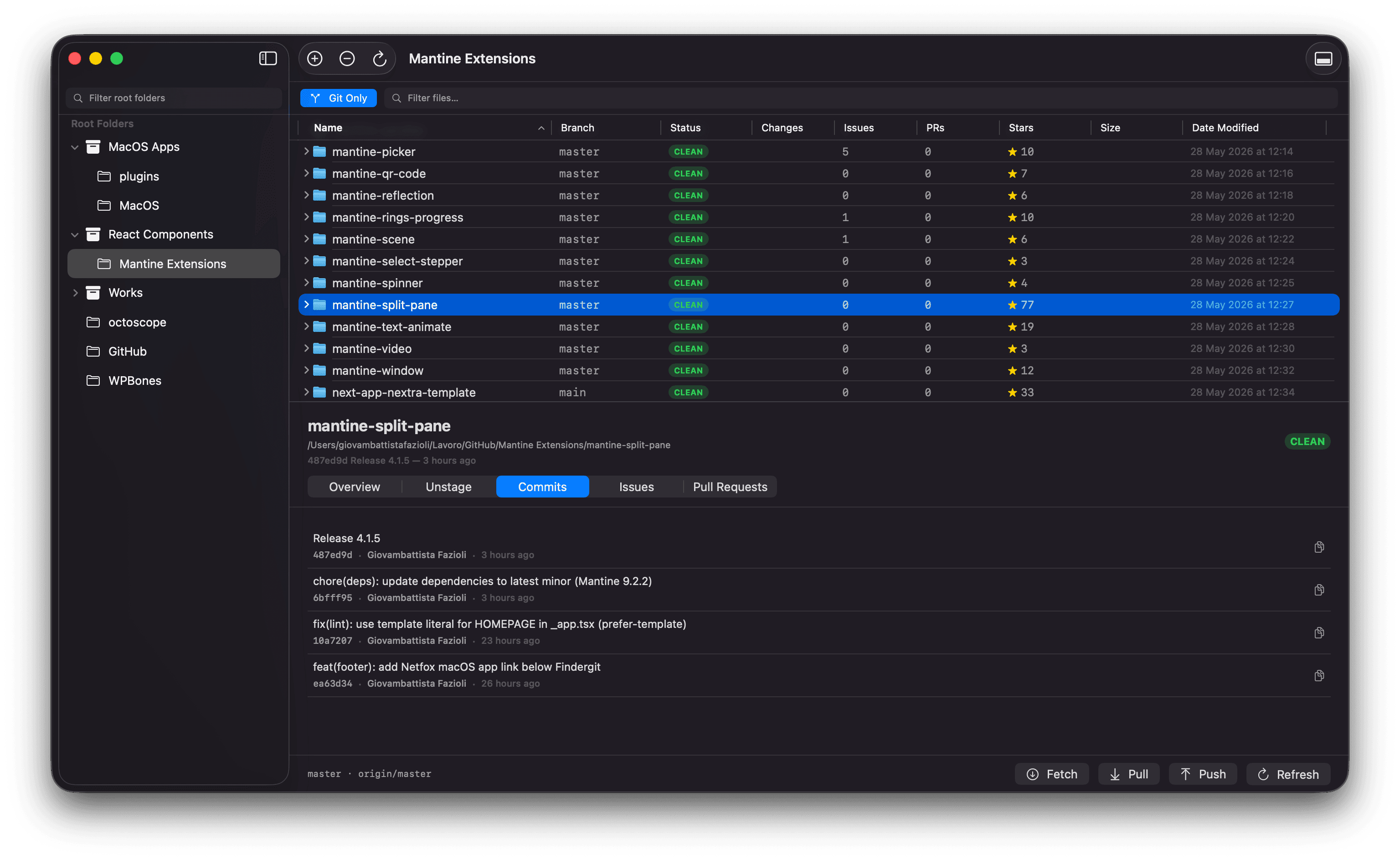Open the Release 4.1.5 commit entry
This screenshot has width=1400, height=860.
(x=818, y=547)
